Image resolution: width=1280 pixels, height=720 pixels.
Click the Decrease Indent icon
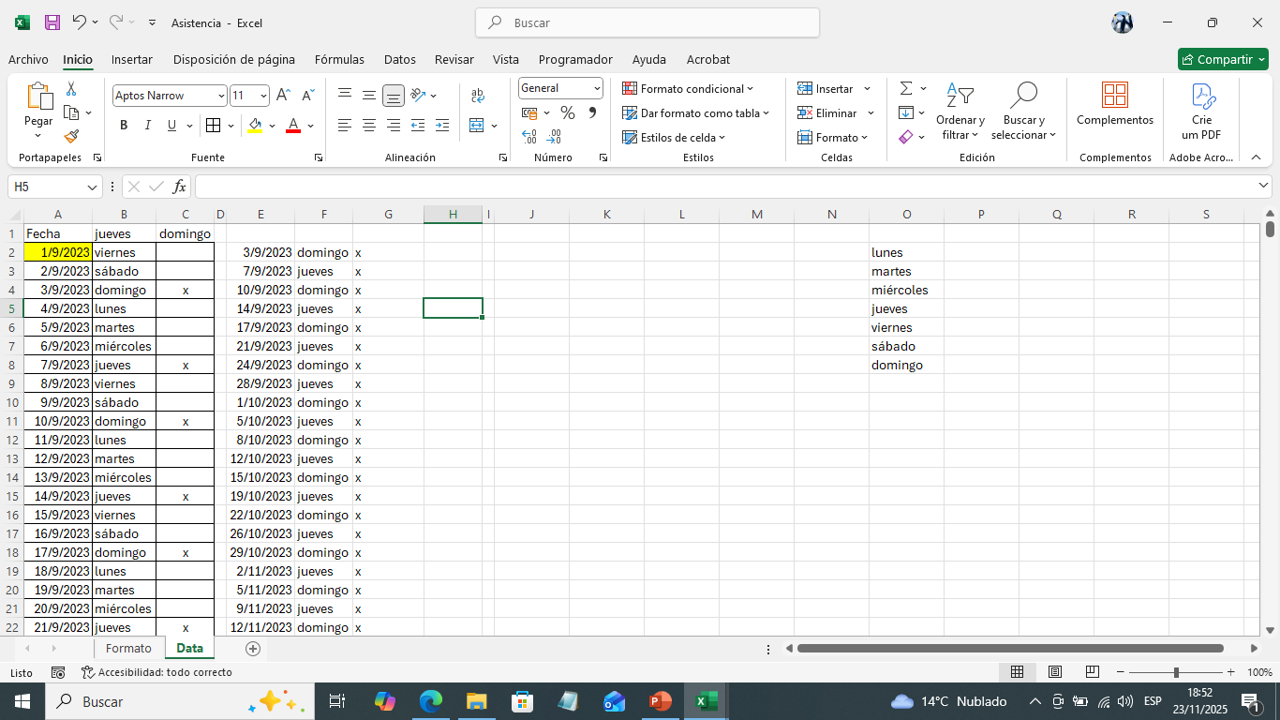point(418,126)
